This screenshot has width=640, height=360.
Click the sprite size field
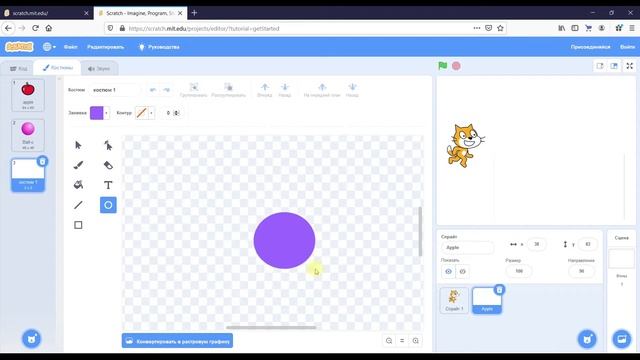pyautogui.click(x=519, y=271)
